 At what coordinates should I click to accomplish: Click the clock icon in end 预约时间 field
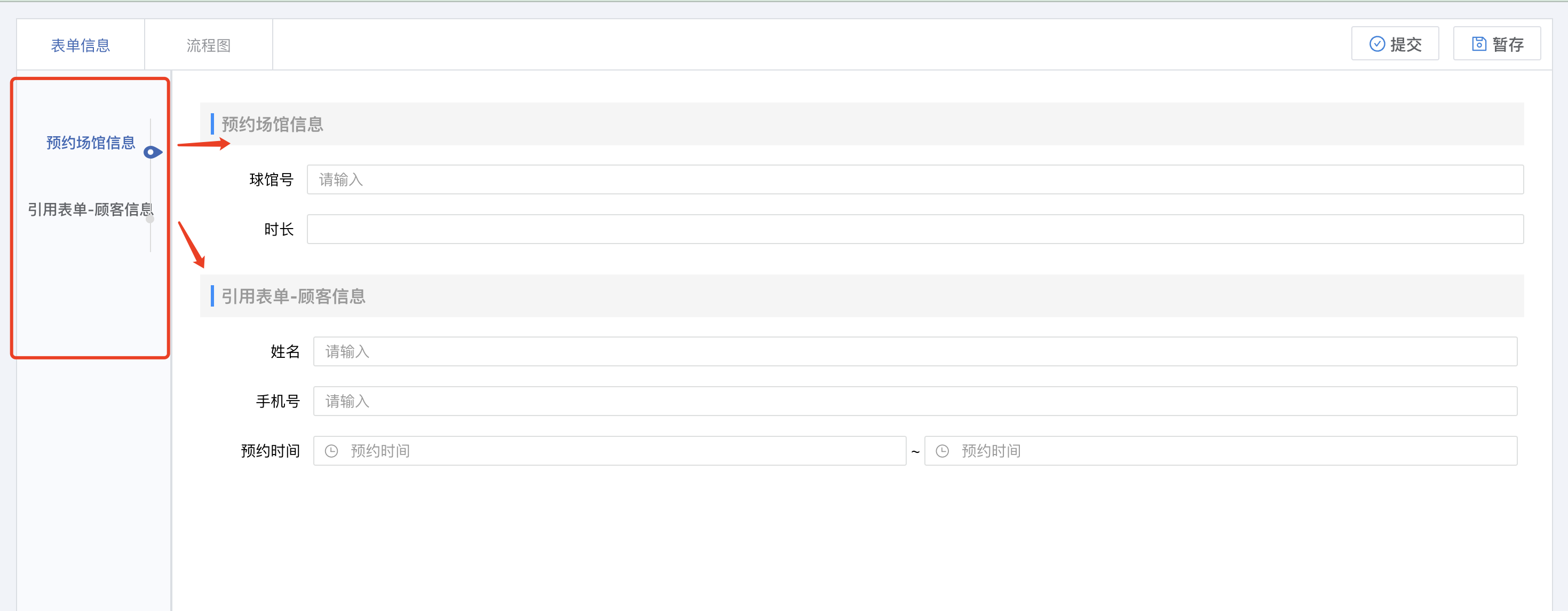[941, 451]
